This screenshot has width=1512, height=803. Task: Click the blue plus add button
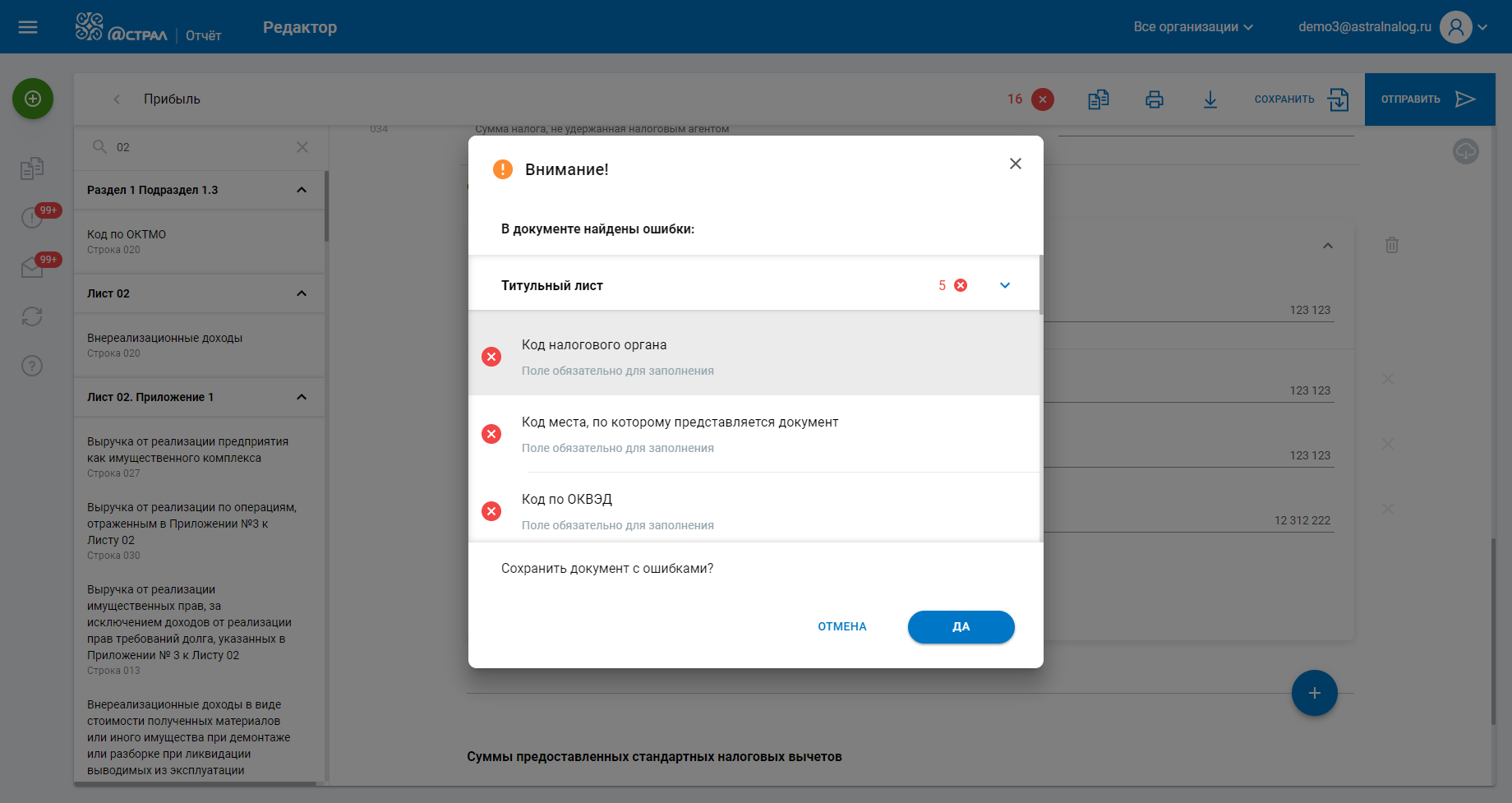(x=1315, y=693)
